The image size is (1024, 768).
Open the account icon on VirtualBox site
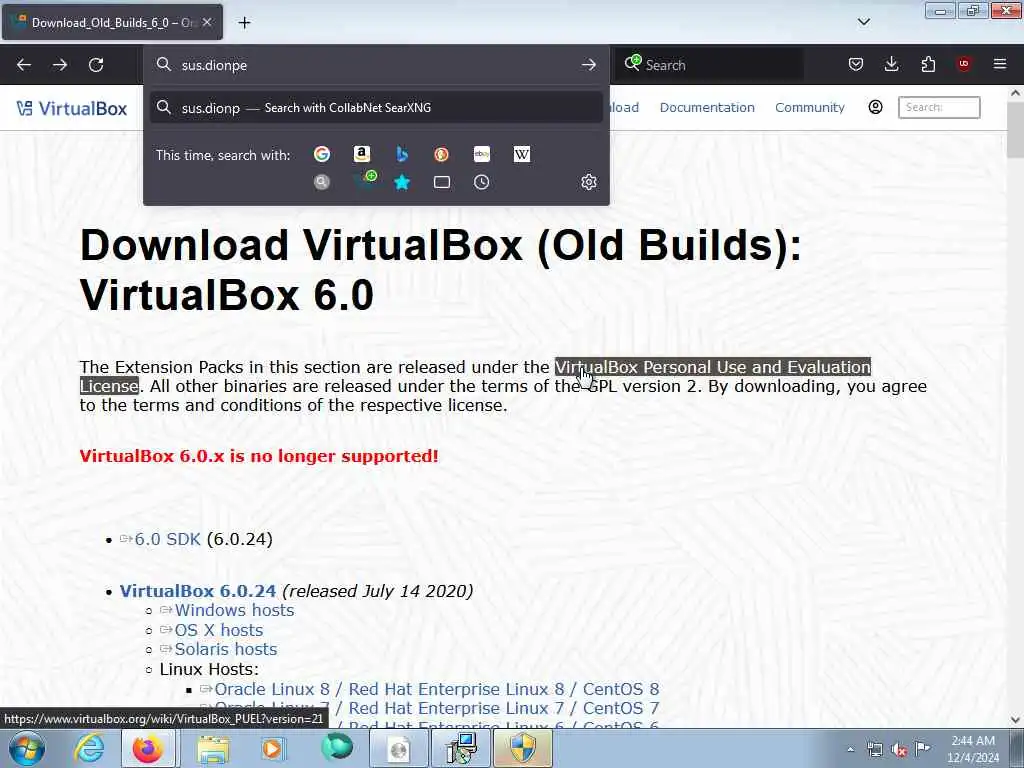tap(876, 107)
